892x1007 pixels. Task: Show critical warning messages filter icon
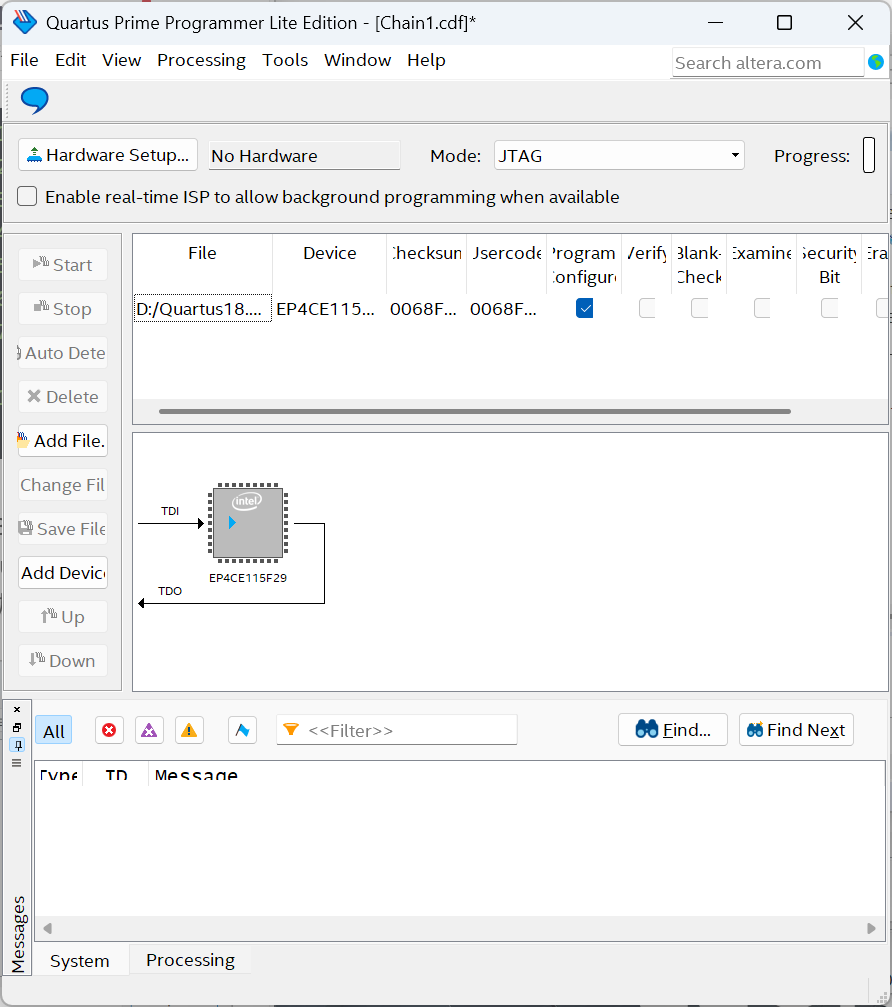click(x=149, y=730)
